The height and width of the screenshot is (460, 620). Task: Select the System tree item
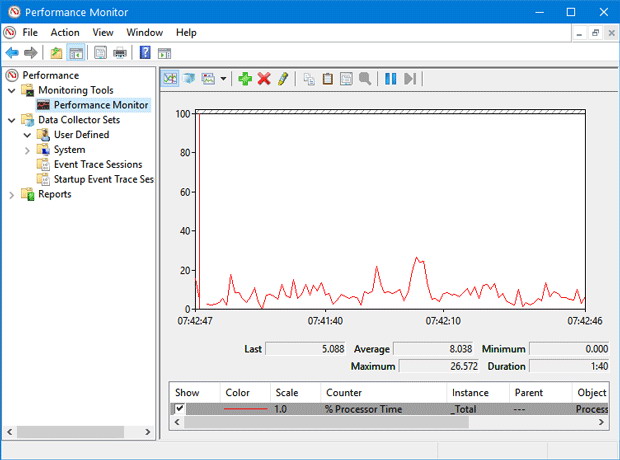pyautogui.click(x=70, y=150)
